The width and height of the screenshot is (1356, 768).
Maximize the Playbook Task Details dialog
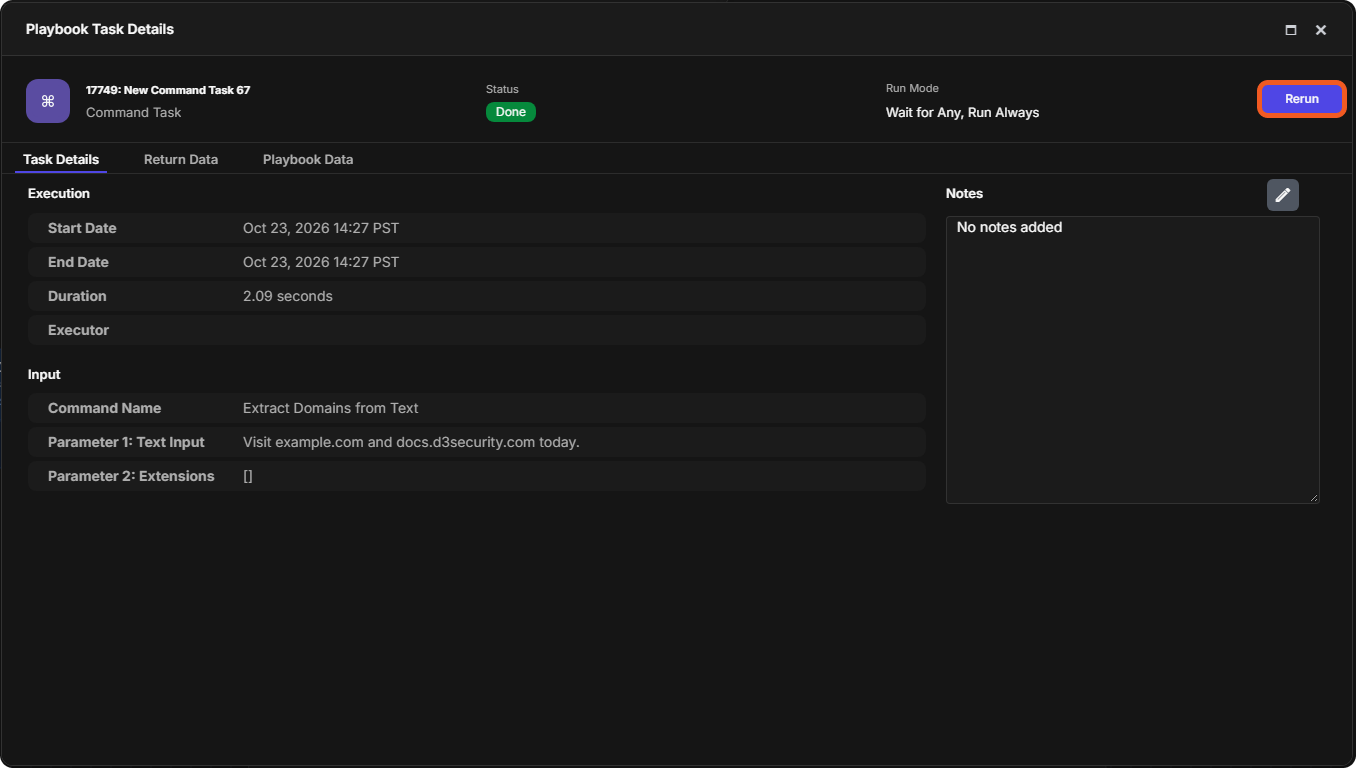coord(1291,30)
